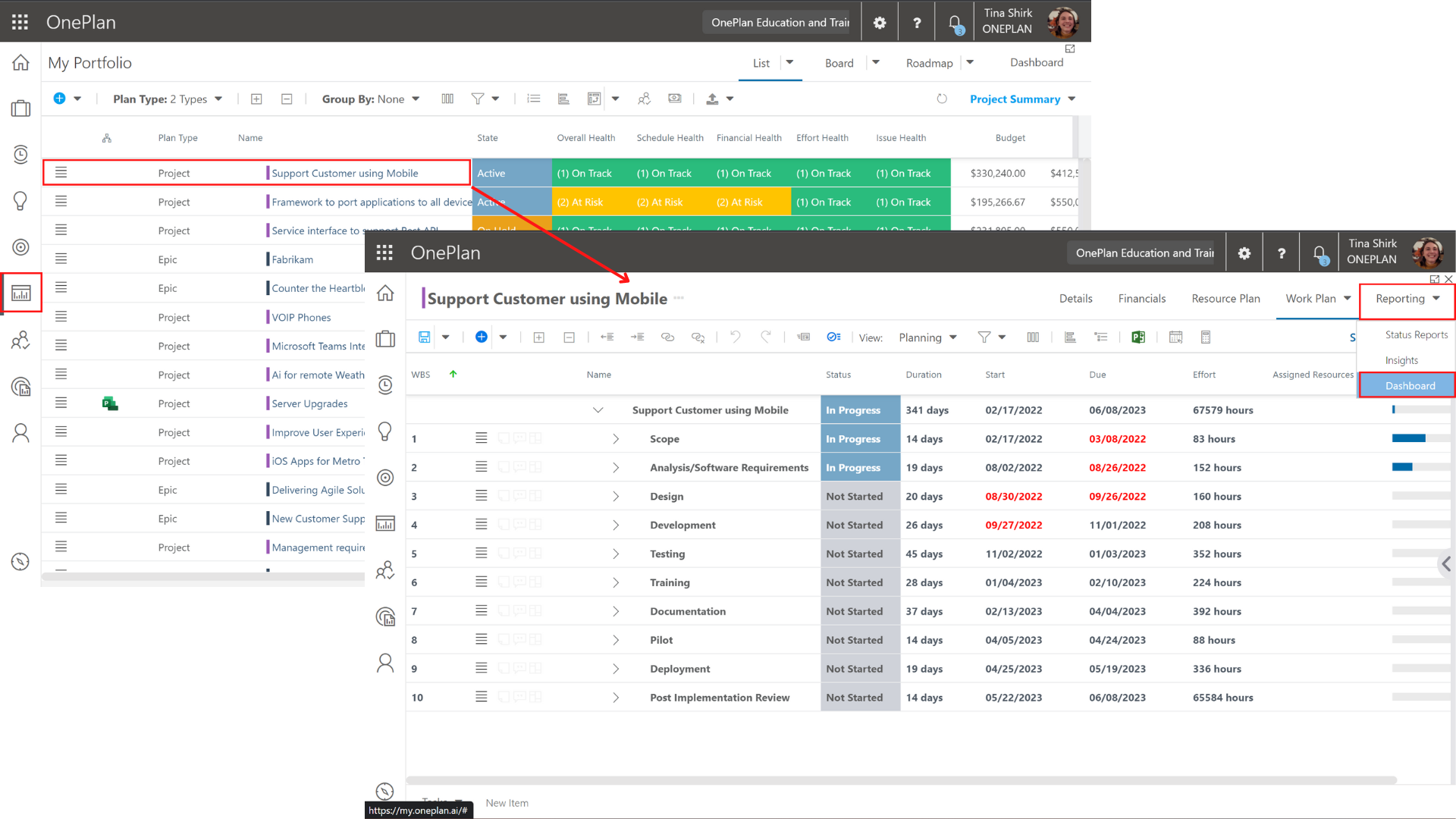Click the link tasks icon in work plan toolbar
The height and width of the screenshot is (819, 1456).
(x=668, y=337)
